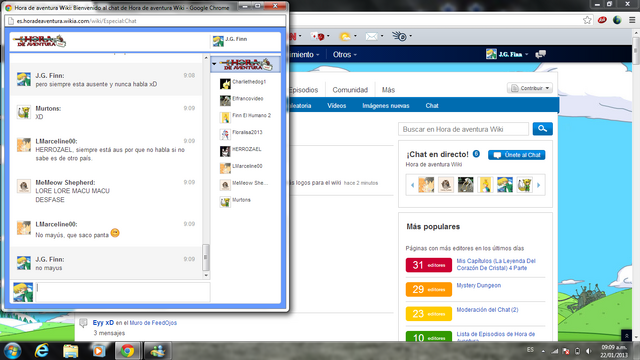The image size is (640, 360).
Task: Open Mis Capítulos La Leyenda Del Corazón link
Action: click(x=496, y=264)
